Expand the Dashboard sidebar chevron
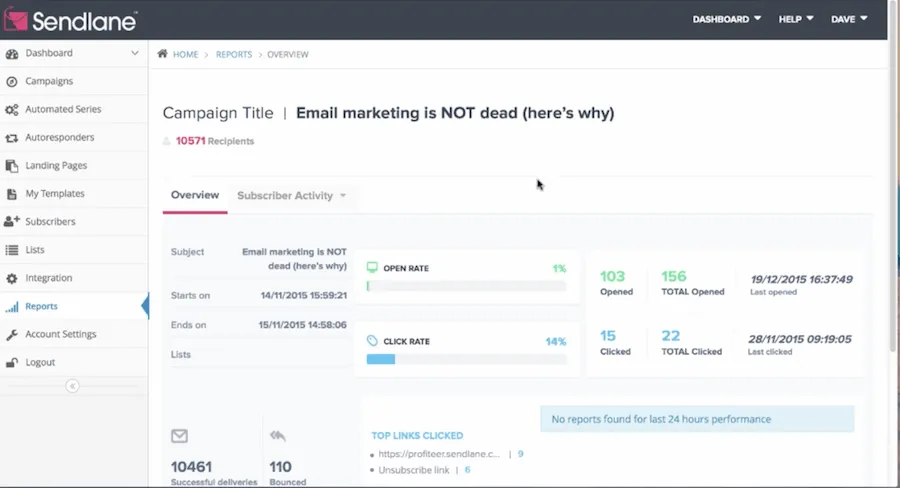The image size is (900, 488). (134, 53)
